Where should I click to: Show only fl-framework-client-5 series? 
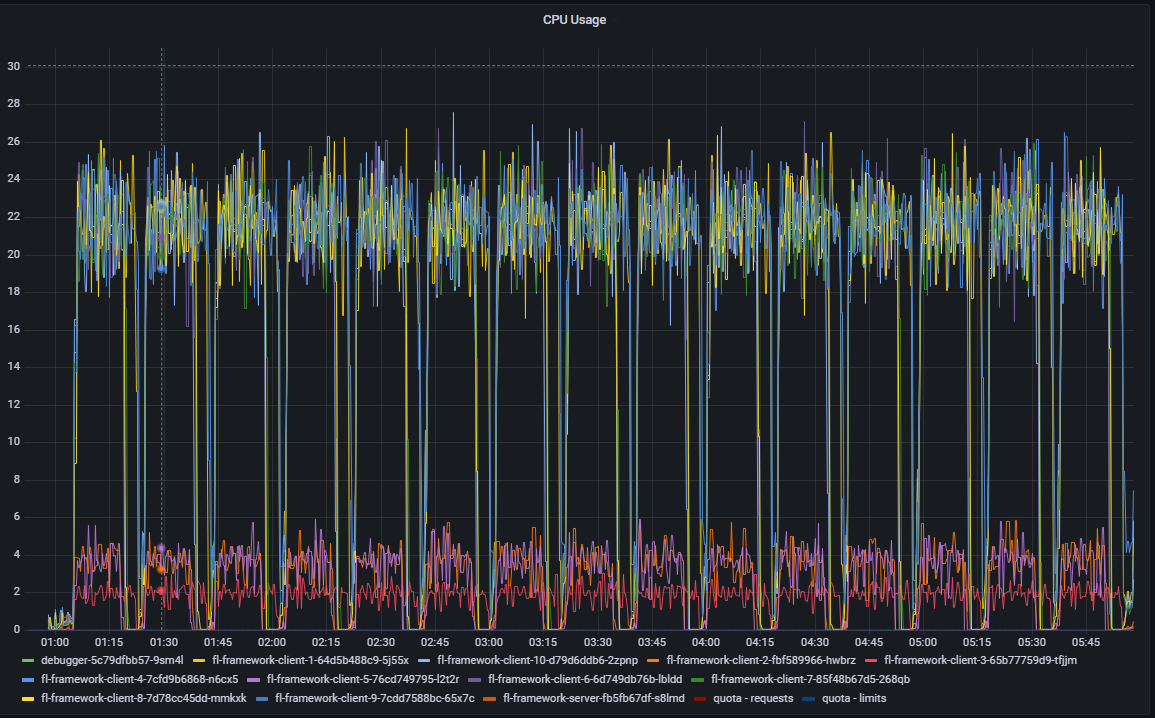click(x=362, y=679)
